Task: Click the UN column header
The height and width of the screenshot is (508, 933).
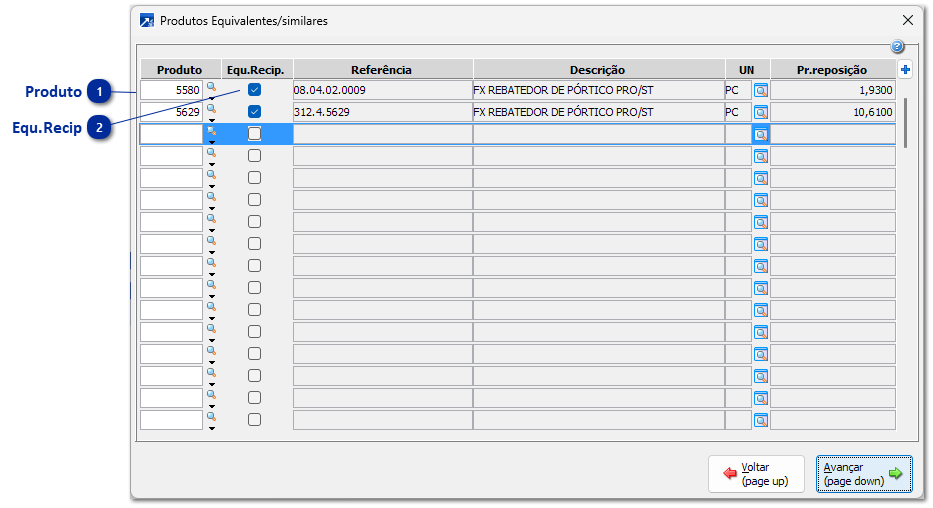Action: (x=747, y=70)
